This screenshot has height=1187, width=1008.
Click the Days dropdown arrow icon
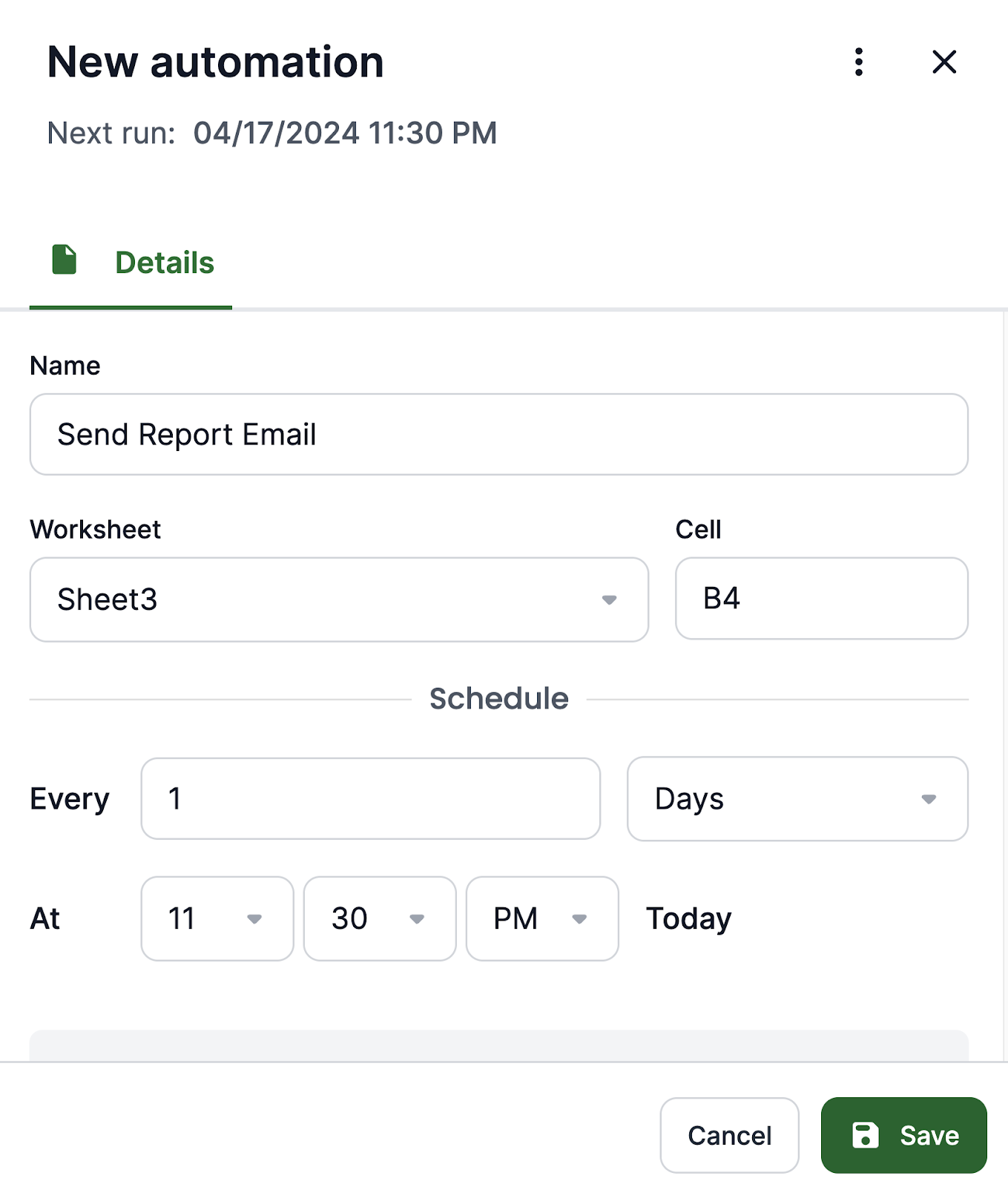[x=929, y=799]
